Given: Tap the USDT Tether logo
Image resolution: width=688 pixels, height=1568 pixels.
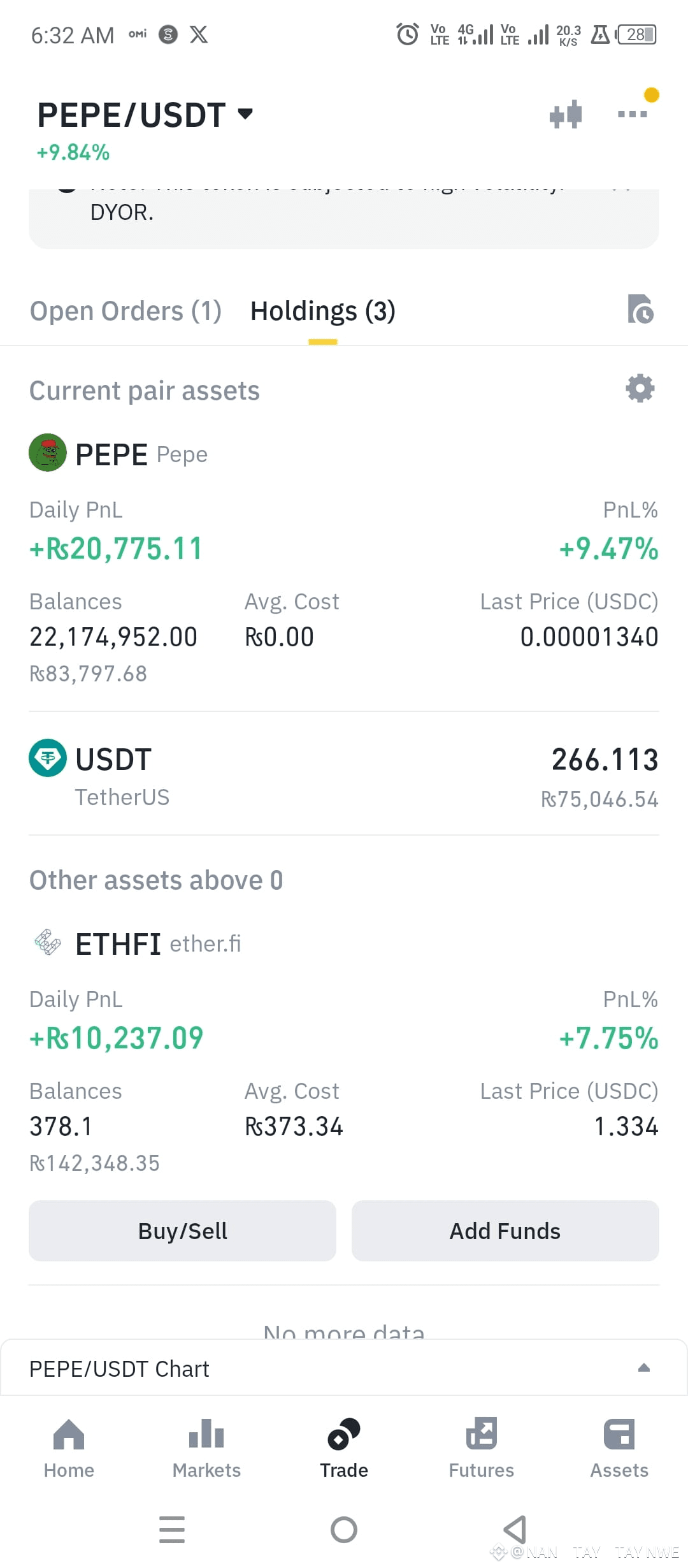Looking at the screenshot, I should [48, 758].
